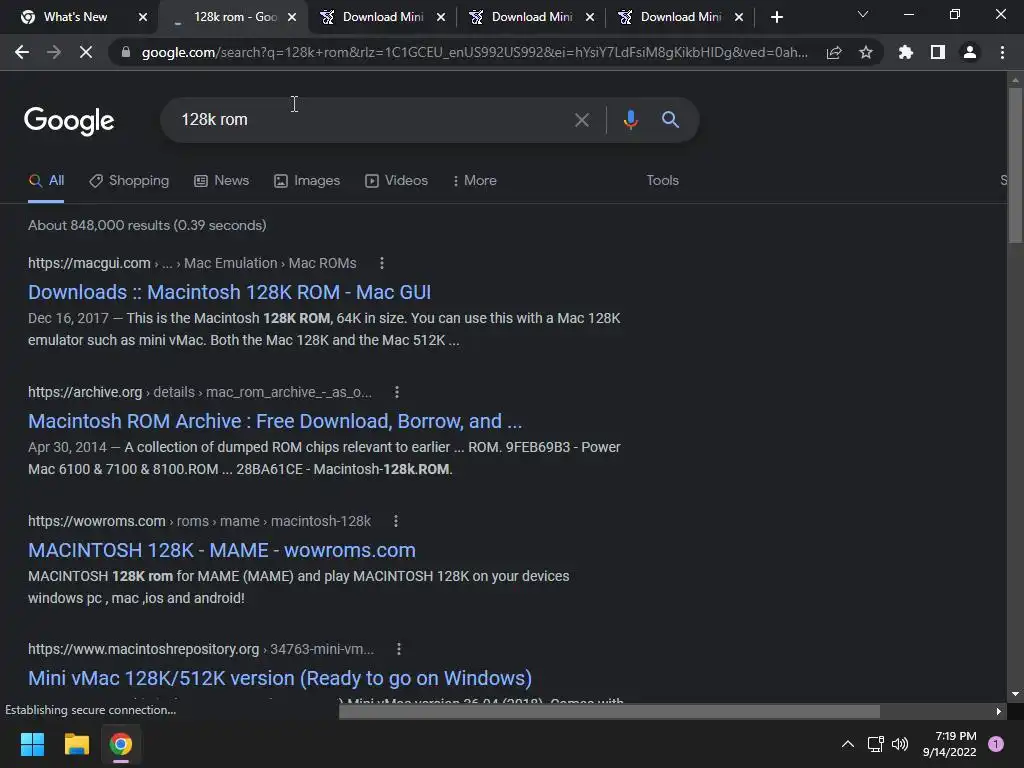
Task: Open options for wowroms.com result
Action: 395,521
